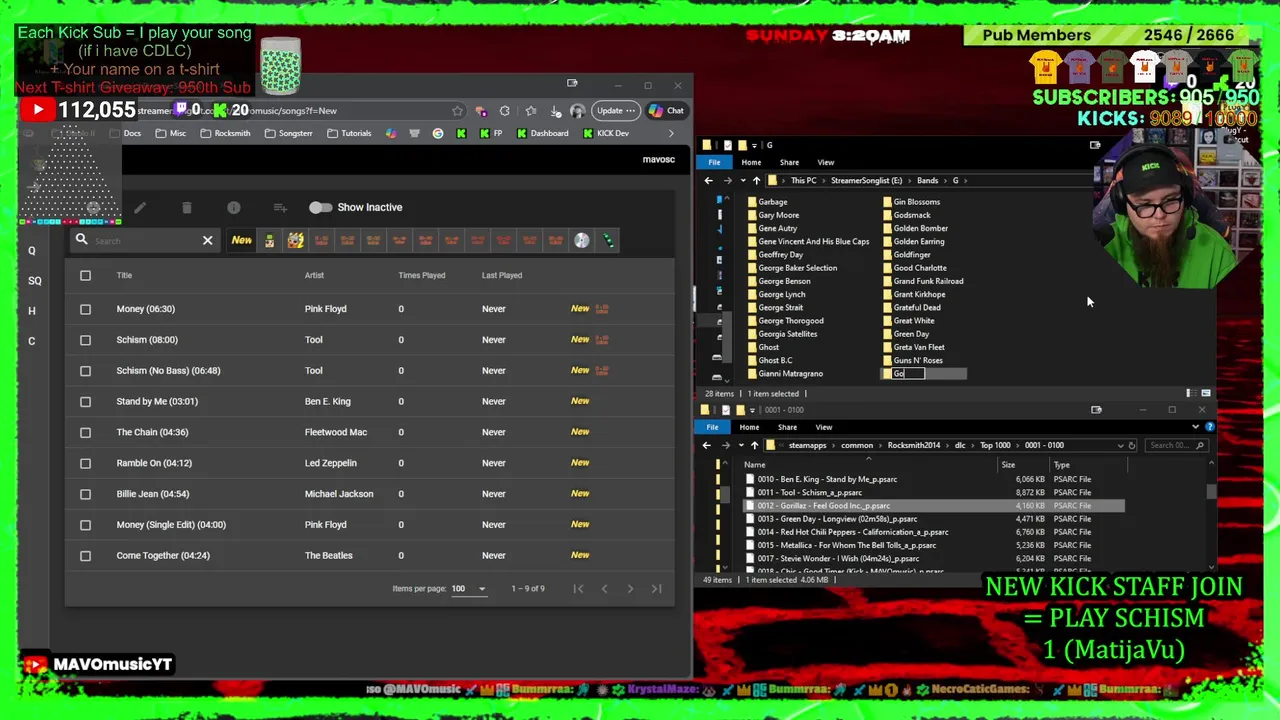Open the Google bookmark icon

coord(438,133)
